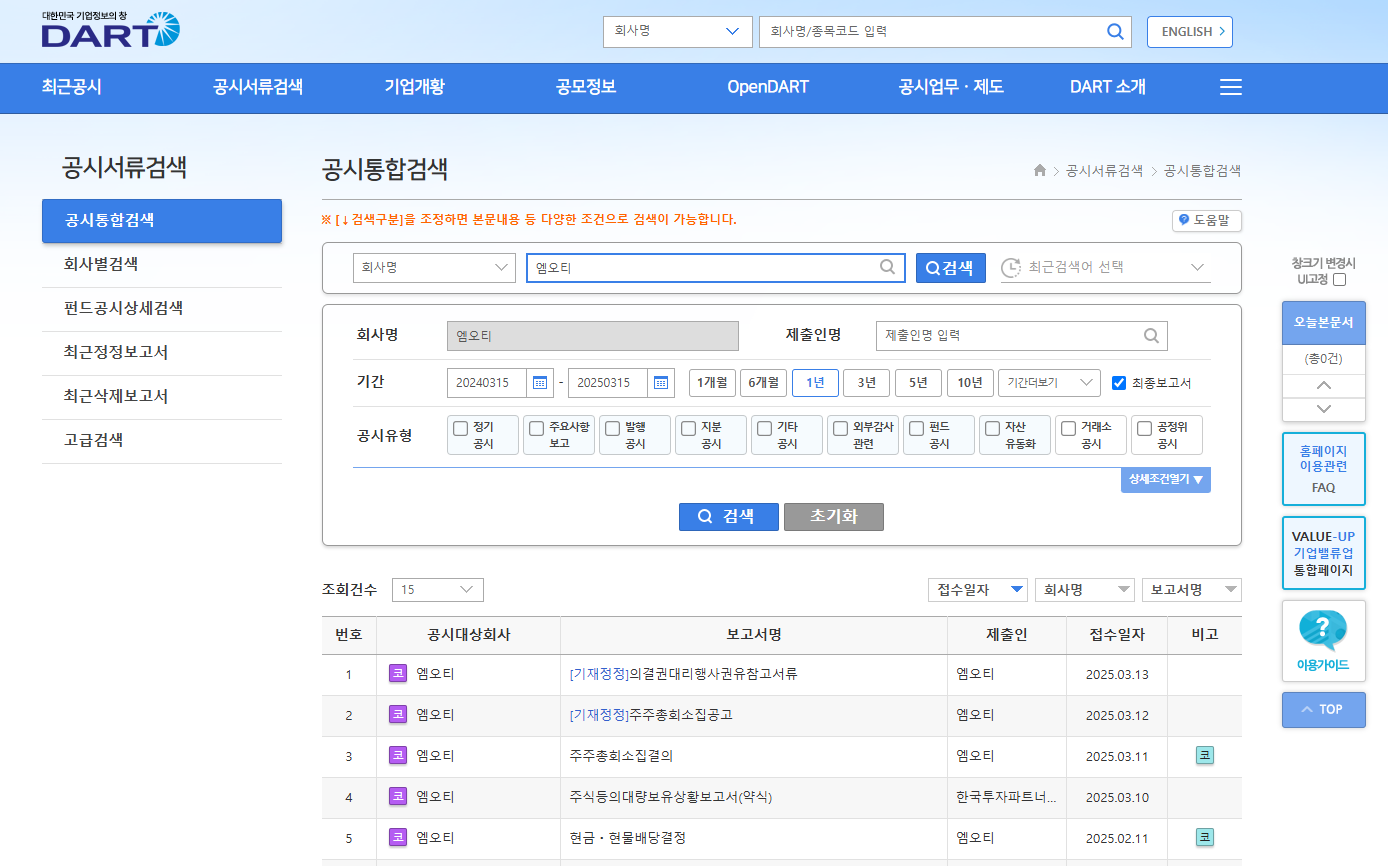Click the KOSDAQ badge icon in row 3
Viewport: 1388px width, 866px height.
(398, 756)
